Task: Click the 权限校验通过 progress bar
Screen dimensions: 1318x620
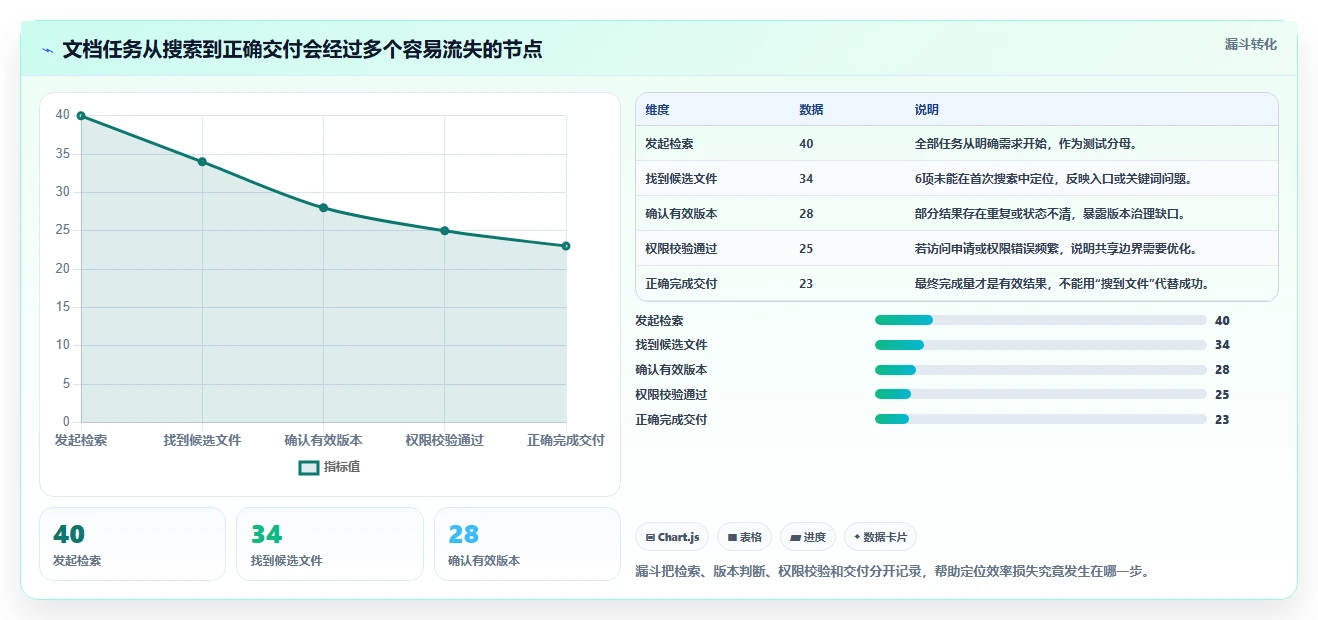Action: point(1041,395)
